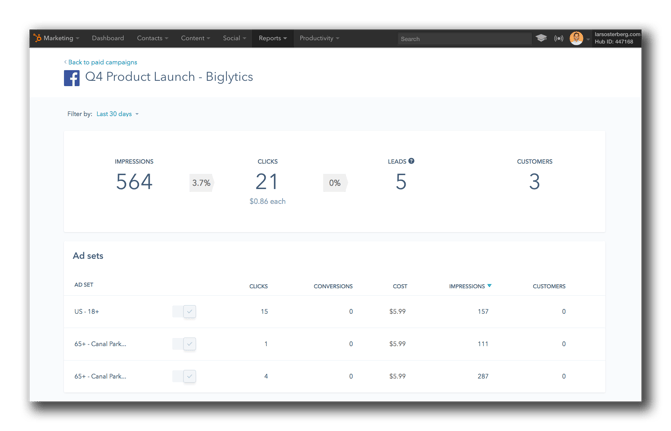Click the 157 impressions cell
This screenshot has height=431, width=671.
coord(483,312)
